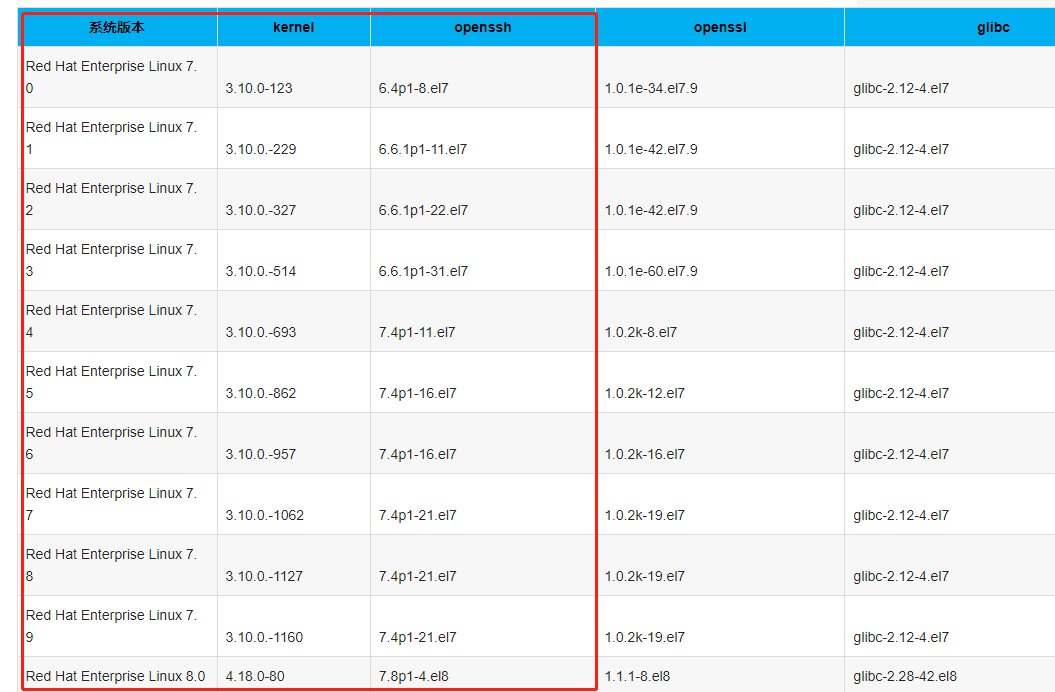
Task: Select openssh value 7.8p1-4.el8
Action: (x=413, y=676)
